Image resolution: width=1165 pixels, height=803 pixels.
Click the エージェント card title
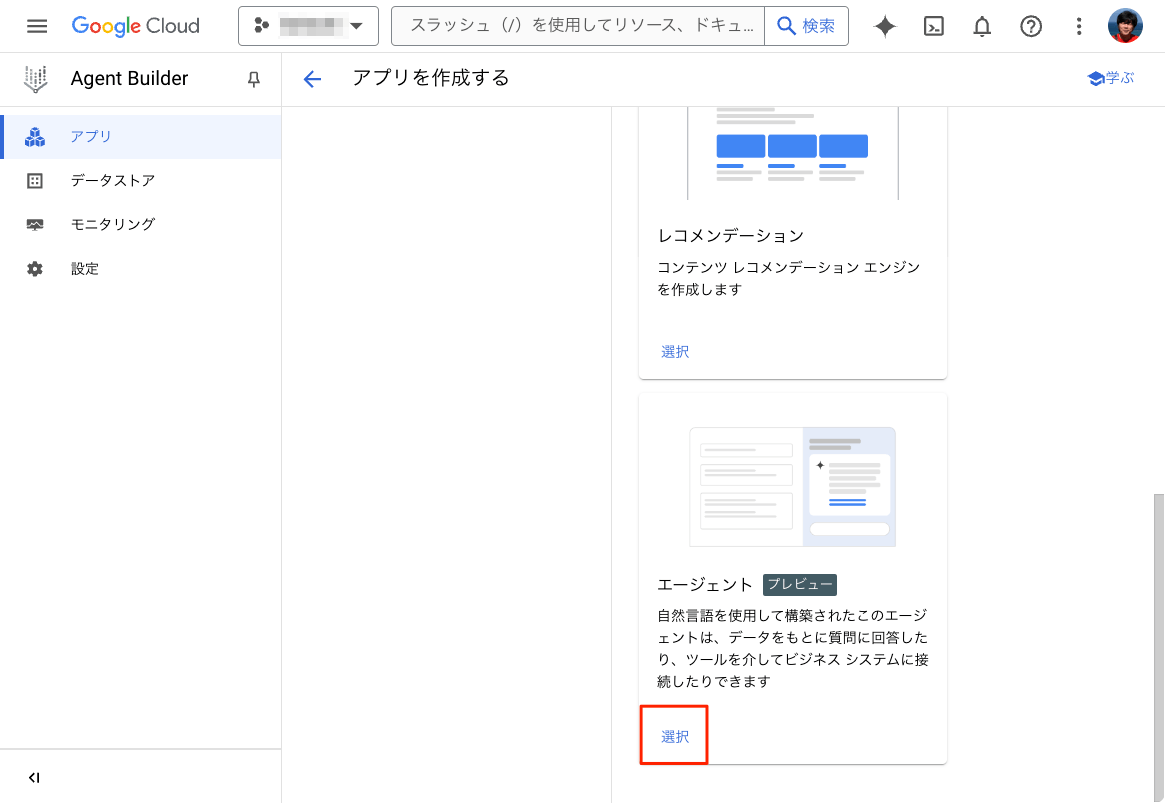pos(705,585)
